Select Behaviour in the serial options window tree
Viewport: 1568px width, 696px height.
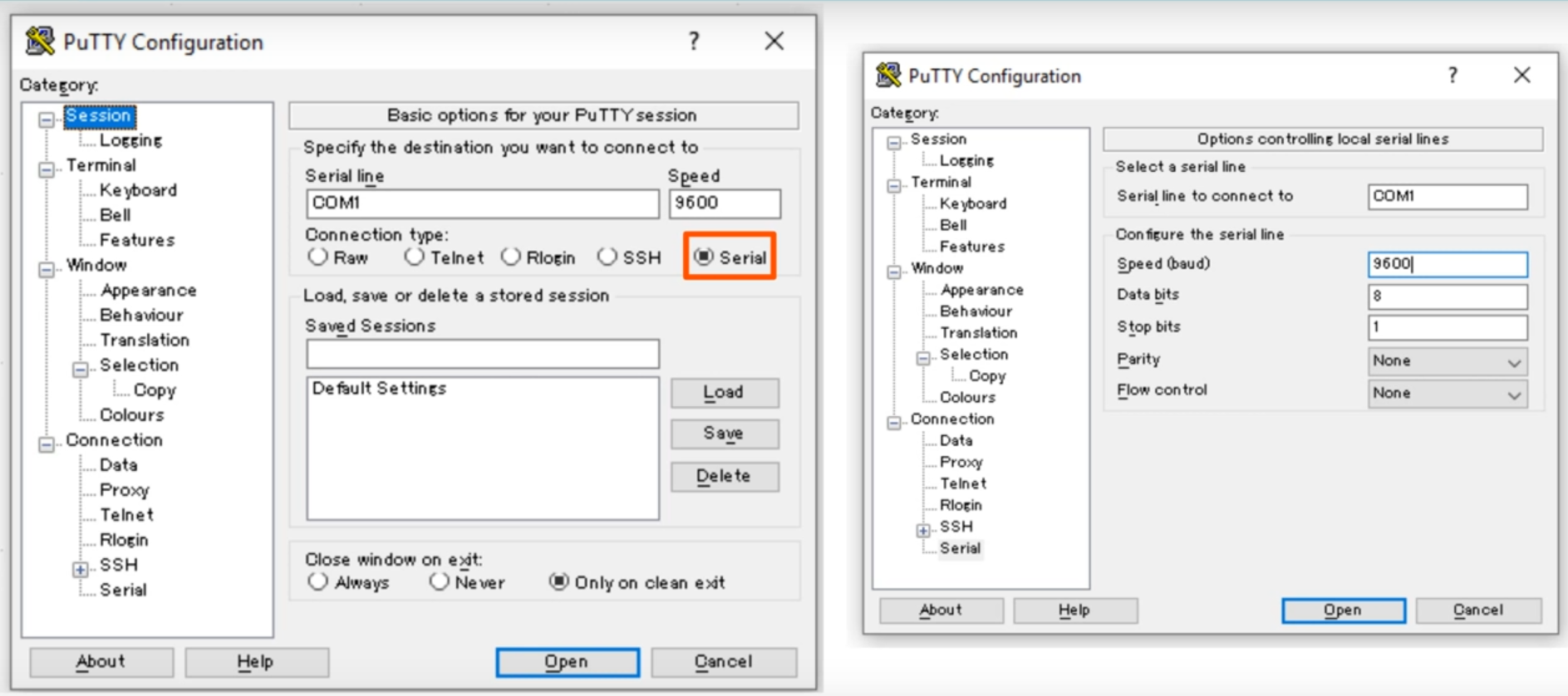976,311
